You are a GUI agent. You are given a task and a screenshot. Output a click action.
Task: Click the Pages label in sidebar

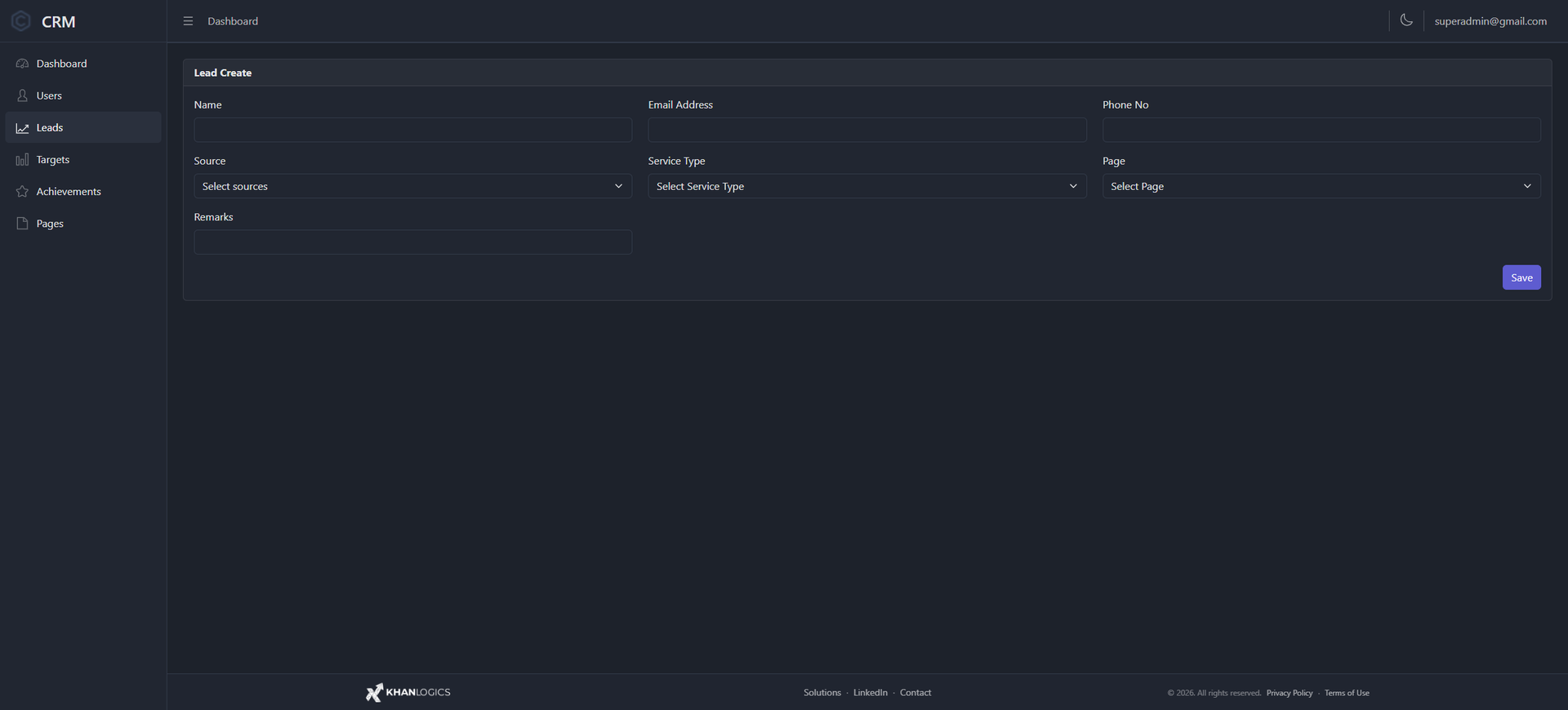50,224
